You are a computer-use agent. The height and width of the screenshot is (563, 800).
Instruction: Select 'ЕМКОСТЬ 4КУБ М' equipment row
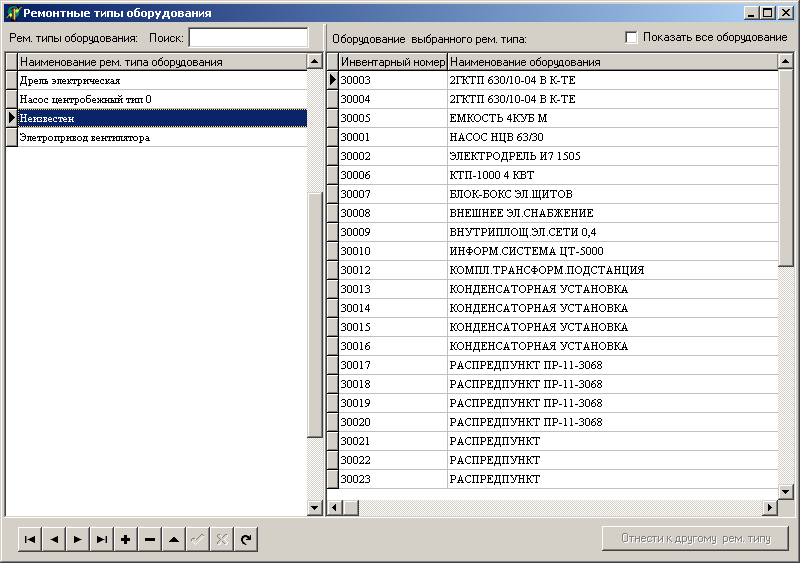[x=558, y=118]
